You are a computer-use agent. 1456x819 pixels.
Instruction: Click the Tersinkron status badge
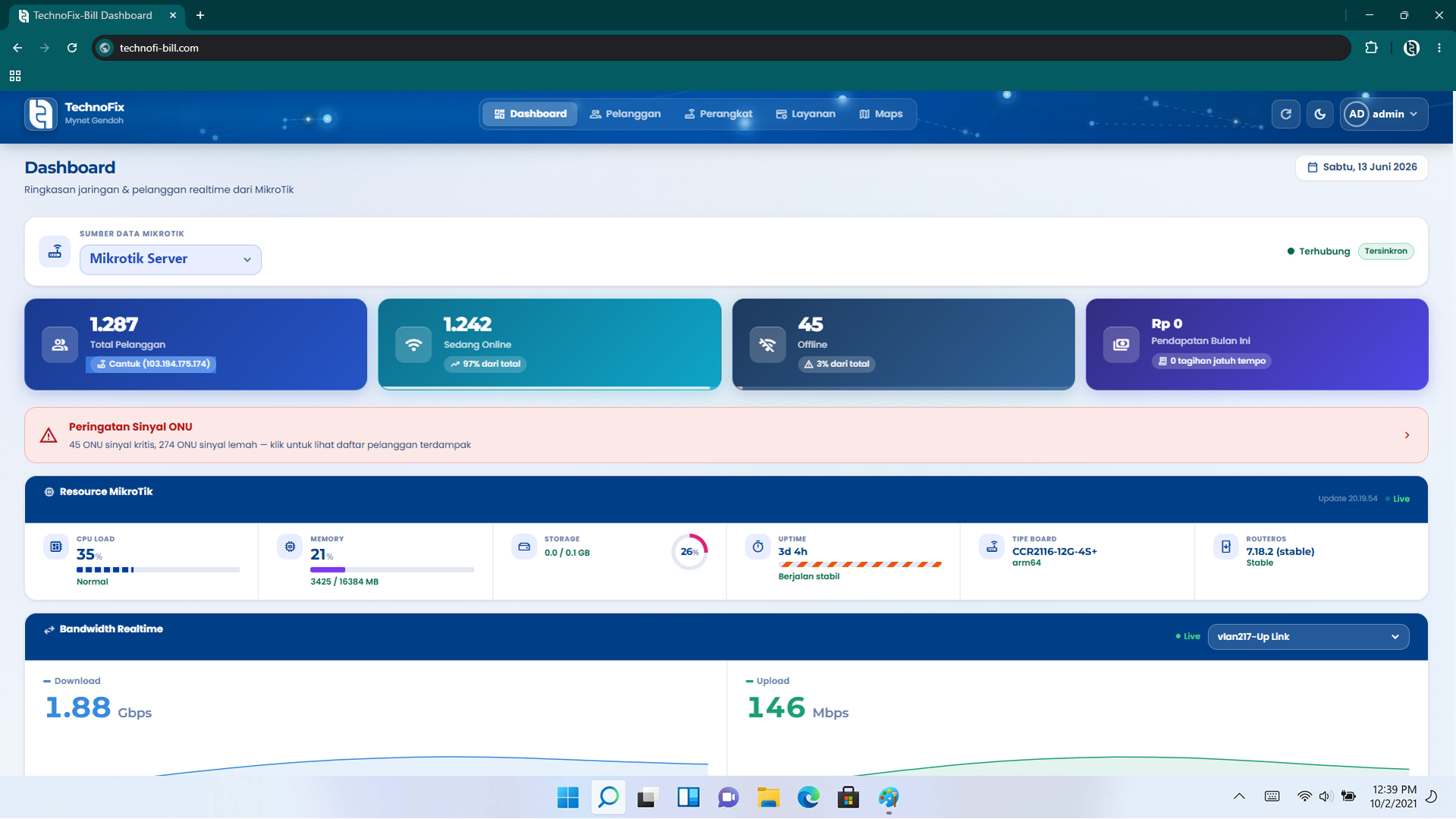click(x=1385, y=251)
